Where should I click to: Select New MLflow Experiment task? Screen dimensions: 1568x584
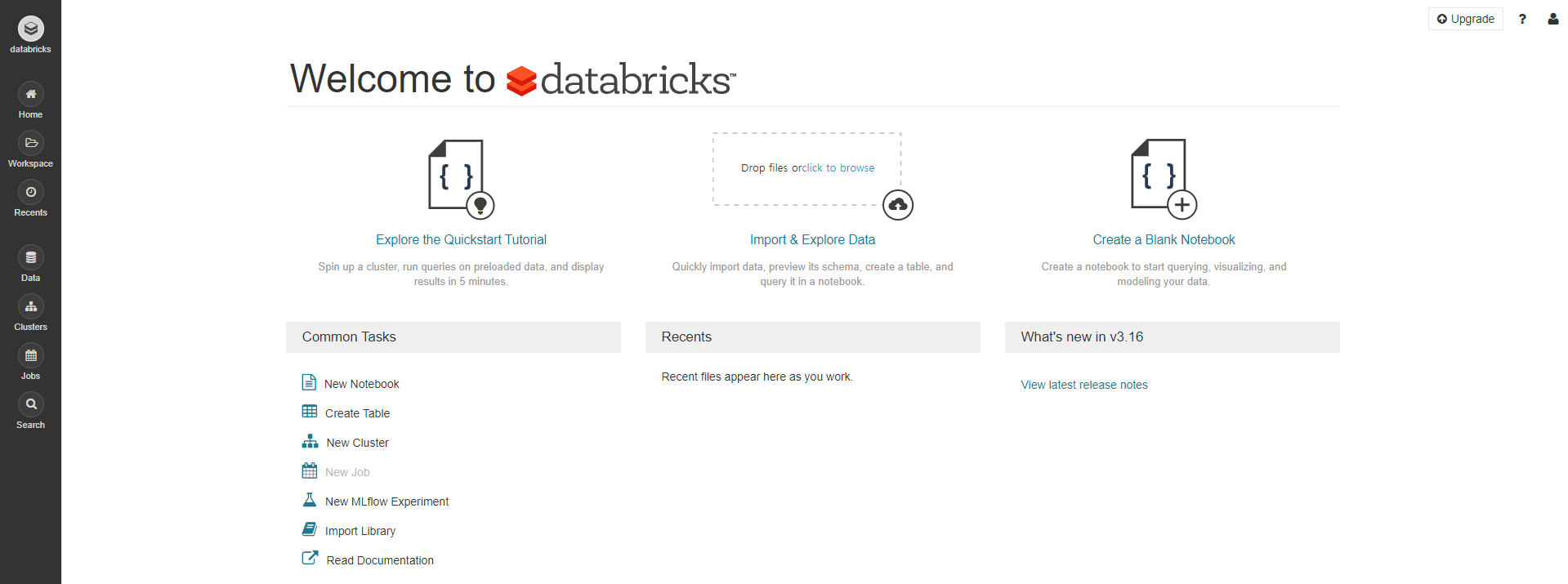386,502
